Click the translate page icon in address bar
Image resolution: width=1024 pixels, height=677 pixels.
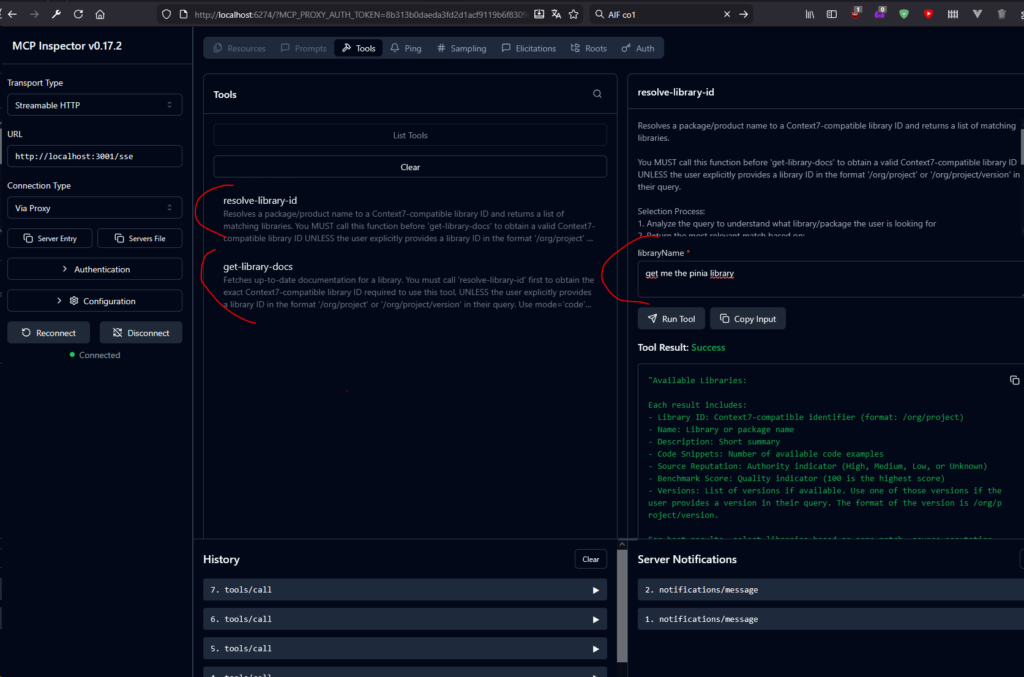coord(556,15)
